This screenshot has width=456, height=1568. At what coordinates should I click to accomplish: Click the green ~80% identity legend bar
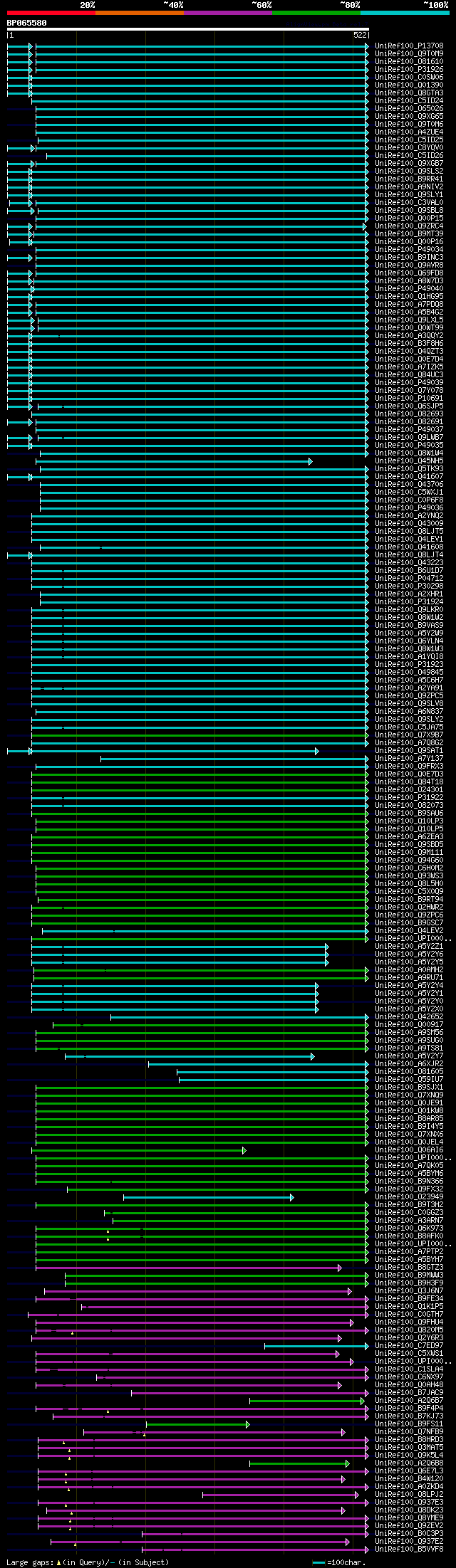316,13
